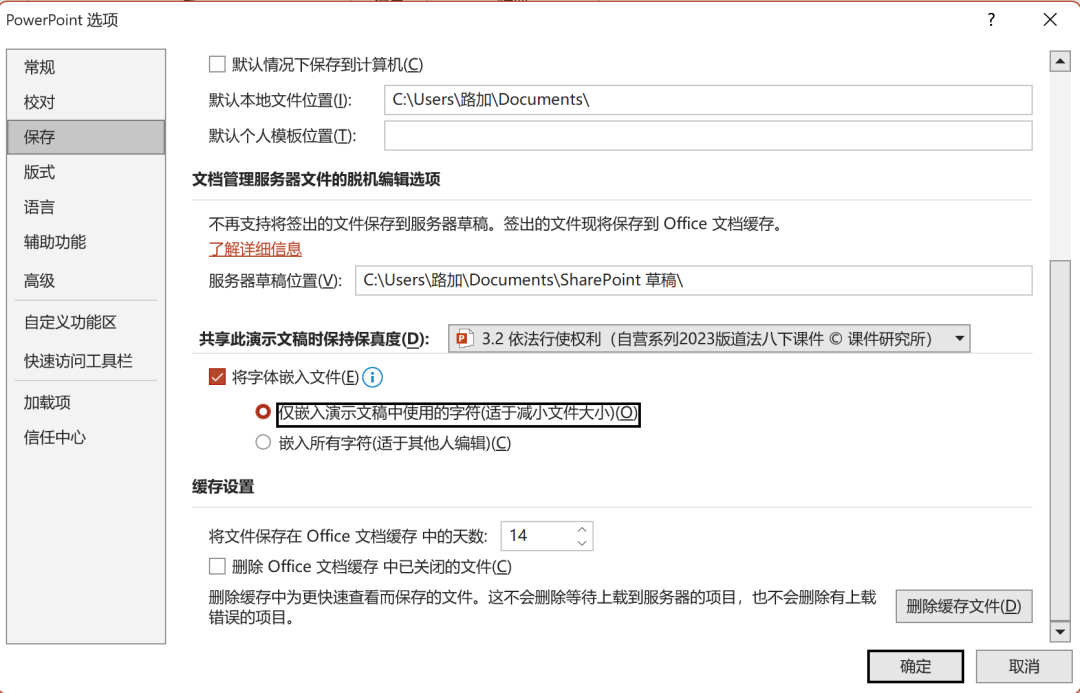Open the Help question mark icon
The image size is (1080, 693).
tap(990, 19)
